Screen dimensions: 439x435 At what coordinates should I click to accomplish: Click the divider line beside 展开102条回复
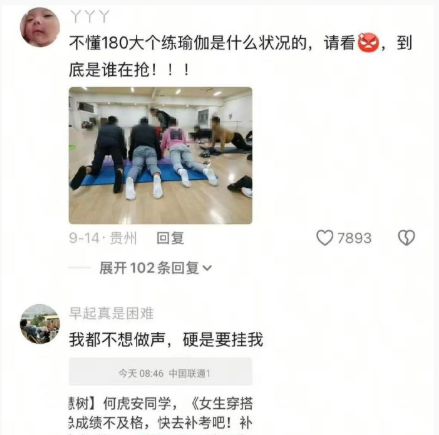point(80,268)
